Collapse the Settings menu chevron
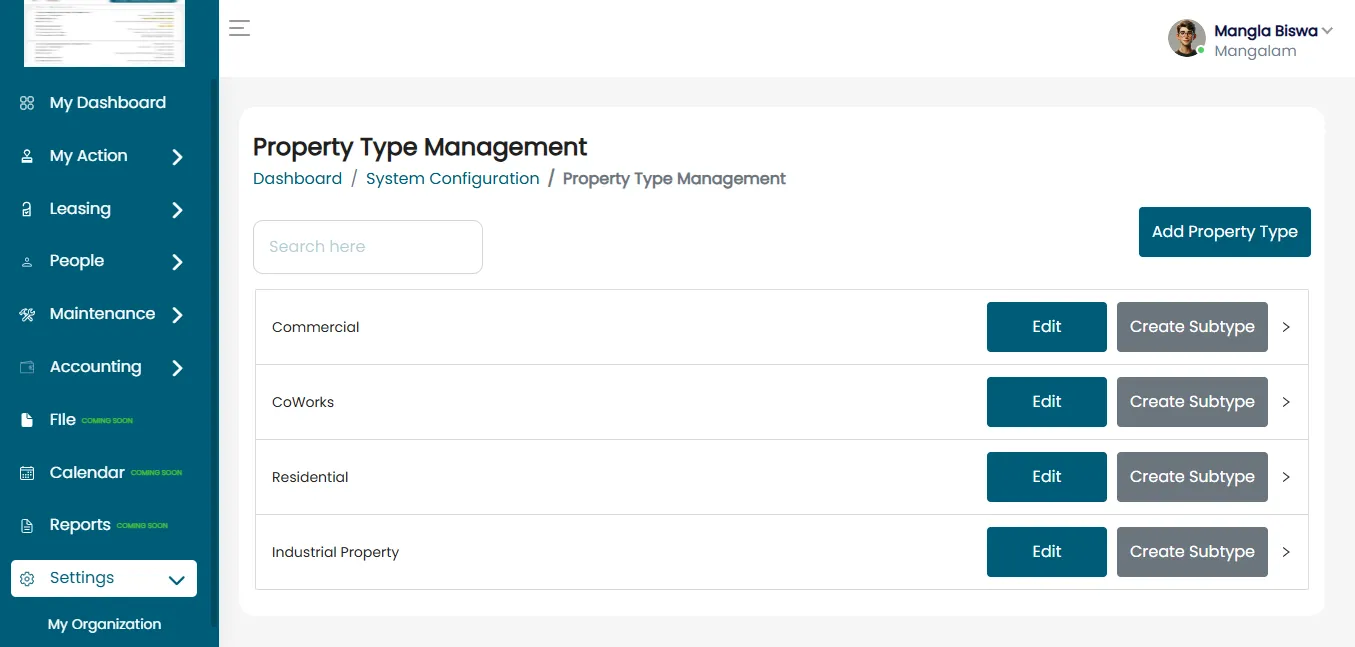The height and width of the screenshot is (647, 1355). [177, 580]
